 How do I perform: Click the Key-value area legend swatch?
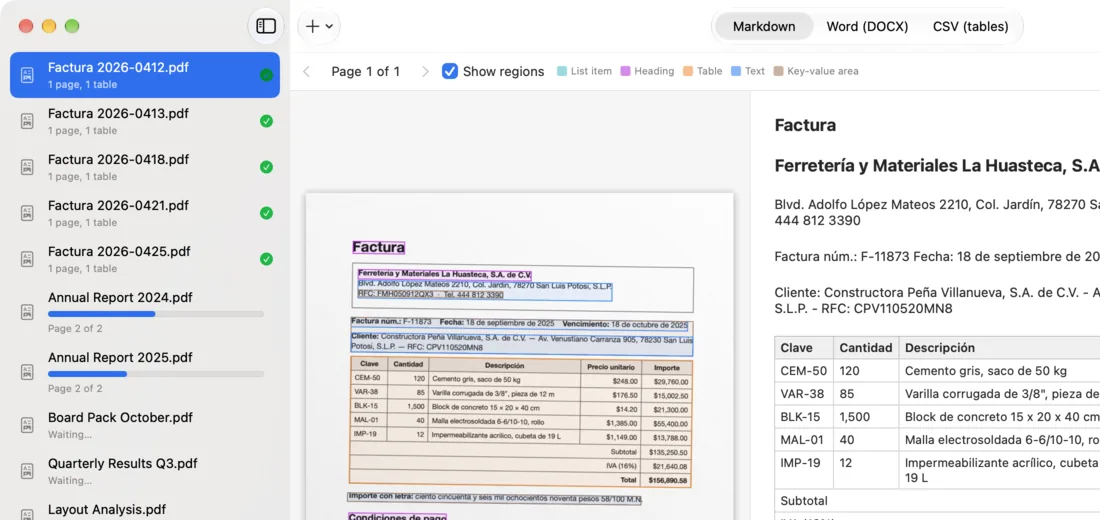click(778, 71)
